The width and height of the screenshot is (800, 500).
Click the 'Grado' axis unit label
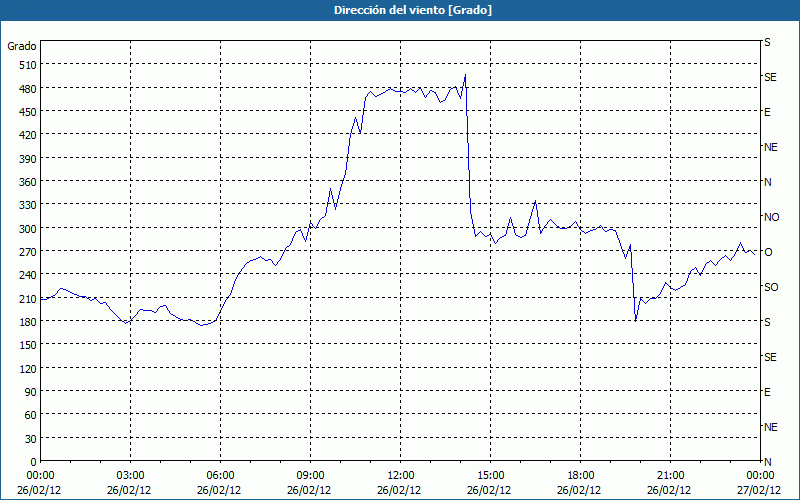(x=22, y=46)
